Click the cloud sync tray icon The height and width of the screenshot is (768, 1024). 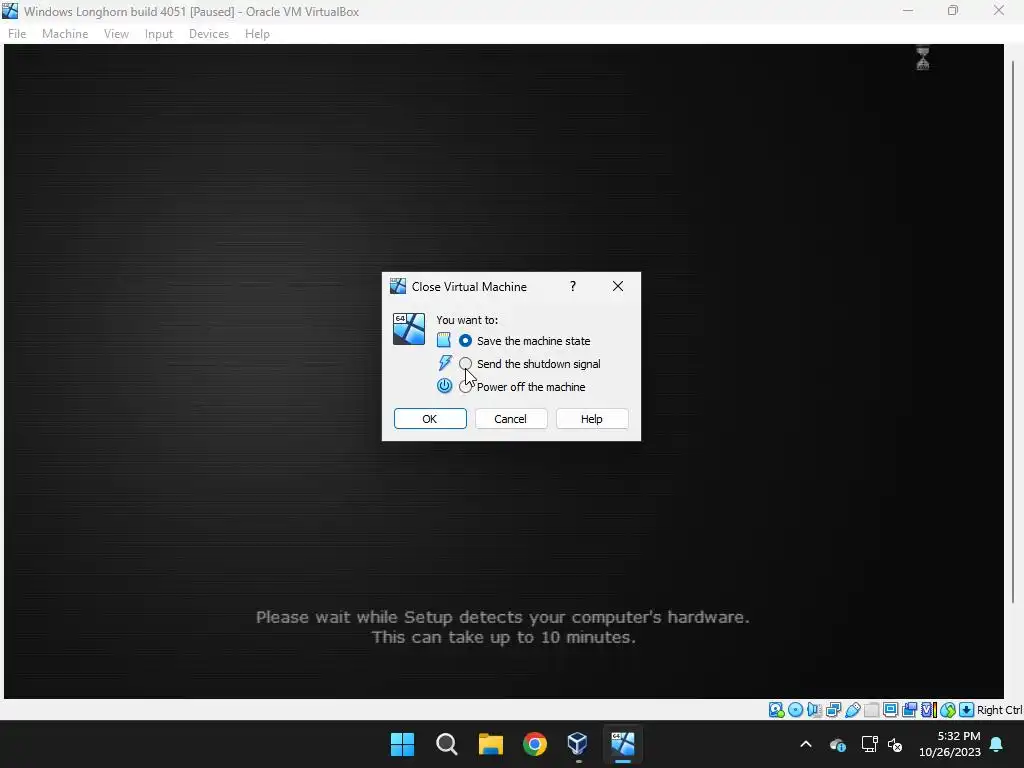click(x=838, y=744)
